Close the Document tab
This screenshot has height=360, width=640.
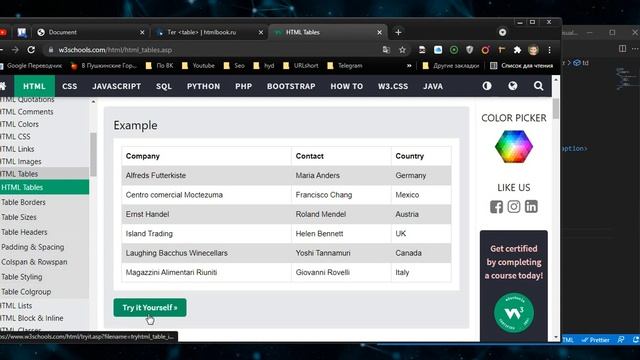(x=142, y=32)
